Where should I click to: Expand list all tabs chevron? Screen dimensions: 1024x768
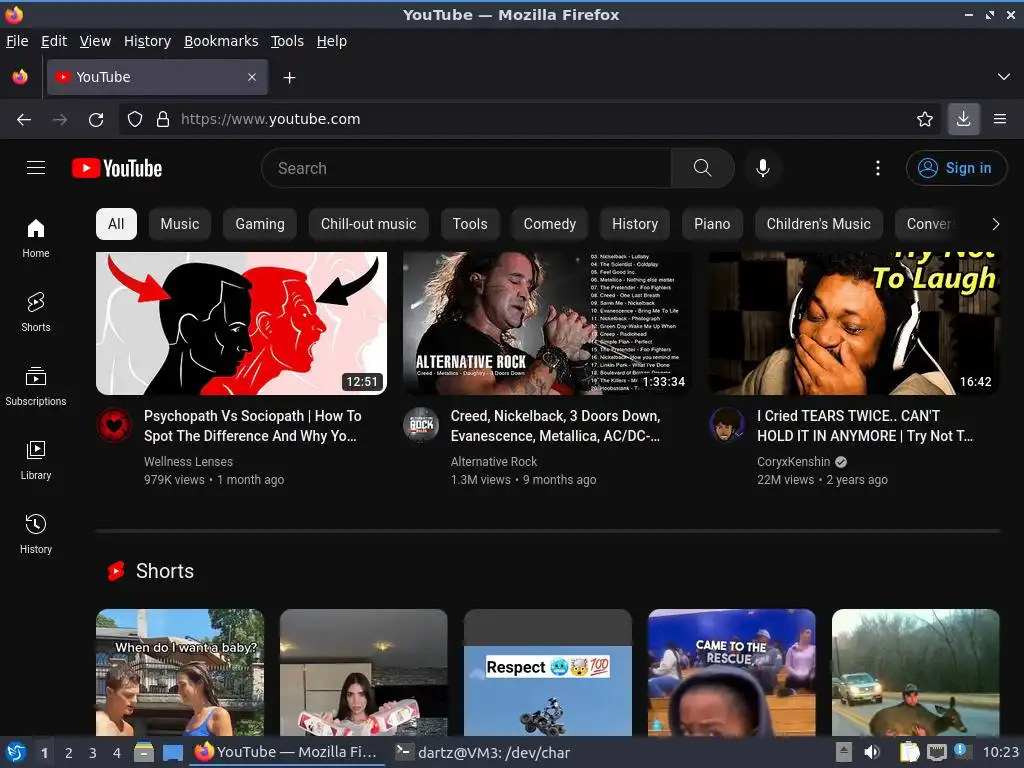(x=1004, y=77)
